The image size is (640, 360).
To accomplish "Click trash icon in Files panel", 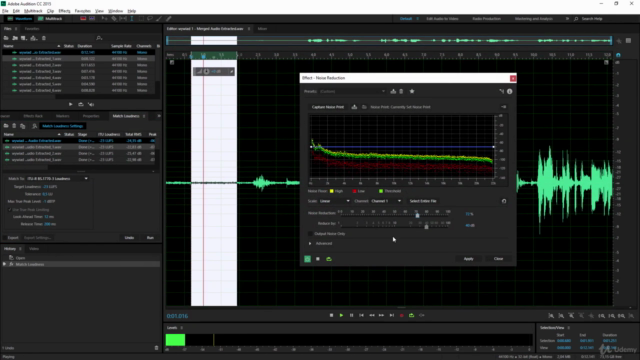I will pos(44,38).
